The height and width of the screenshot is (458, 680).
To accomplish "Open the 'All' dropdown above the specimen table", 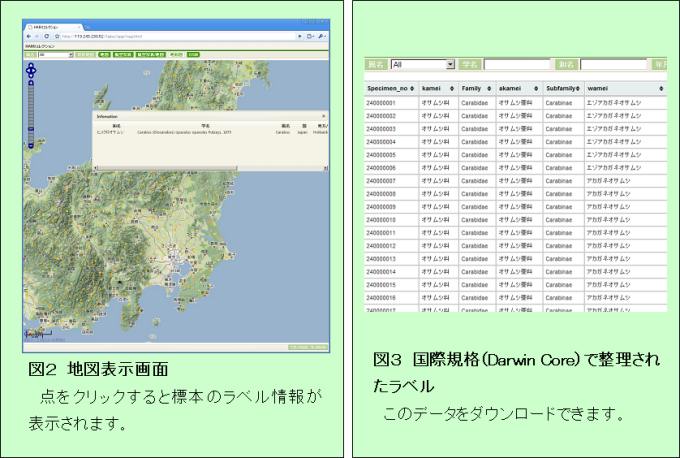I will tap(422, 63).
